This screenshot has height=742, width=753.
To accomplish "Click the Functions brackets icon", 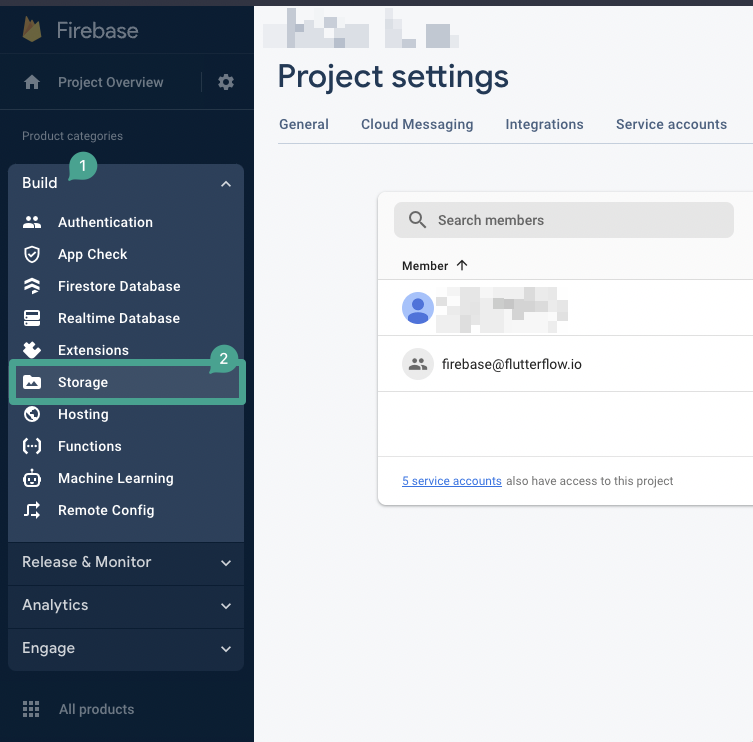I will (32, 446).
